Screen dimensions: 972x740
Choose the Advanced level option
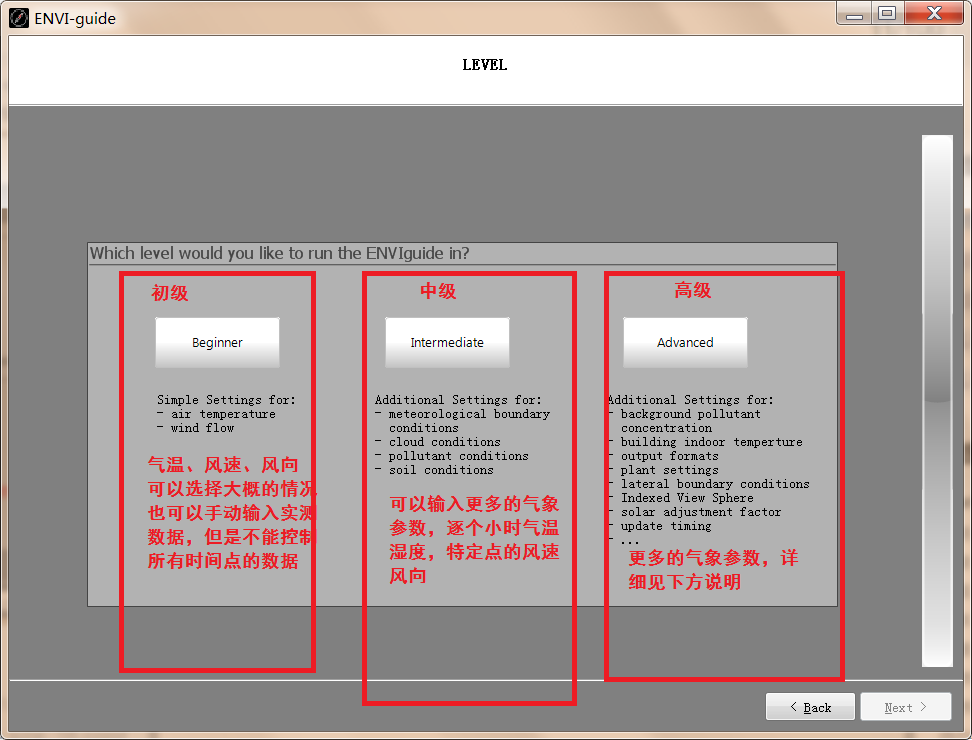tap(684, 342)
